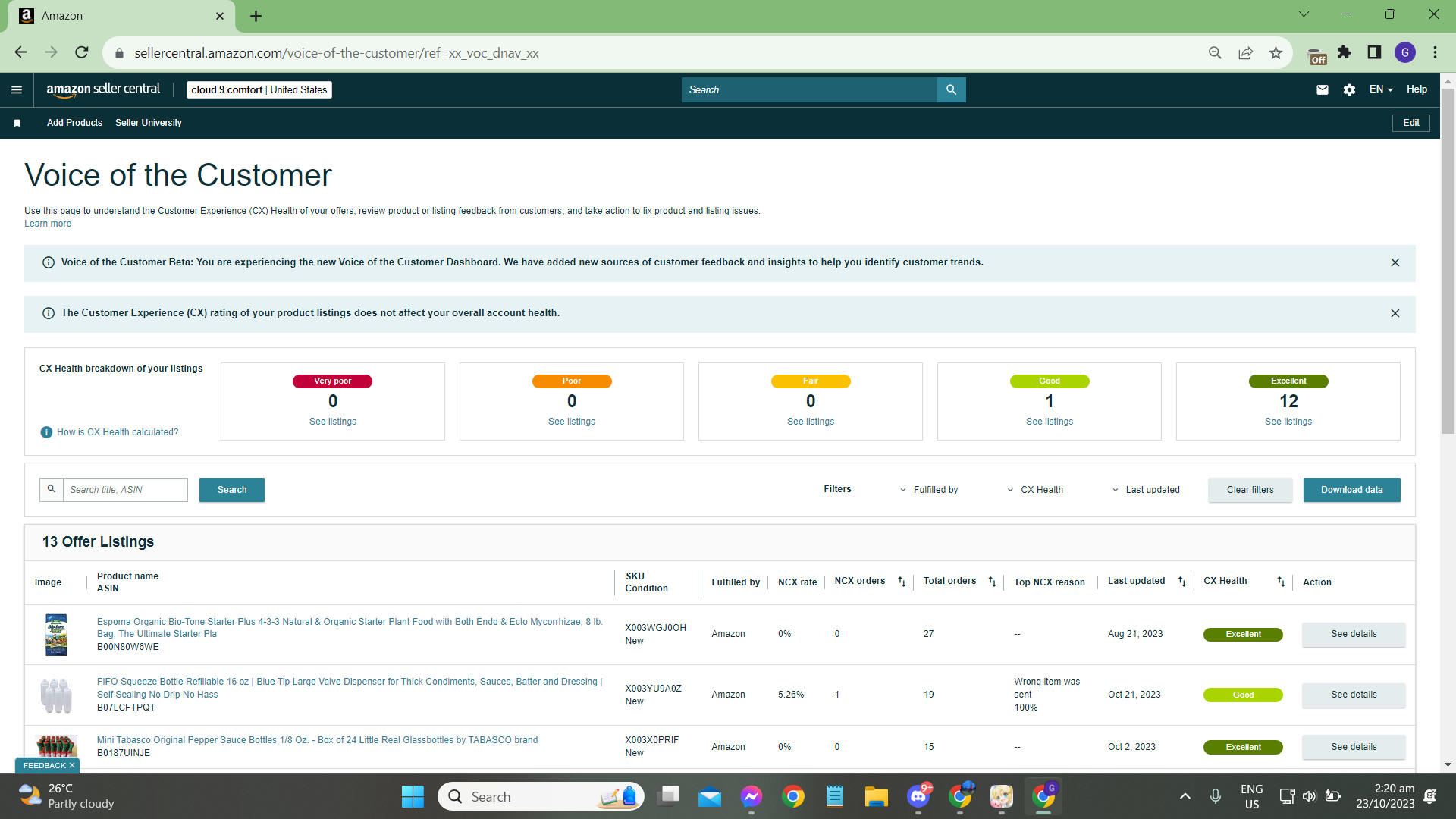Show hidden system tray icons chevron
The width and height of the screenshot is (1456, 819).
pyautogui.click(x=1185, y=796)
